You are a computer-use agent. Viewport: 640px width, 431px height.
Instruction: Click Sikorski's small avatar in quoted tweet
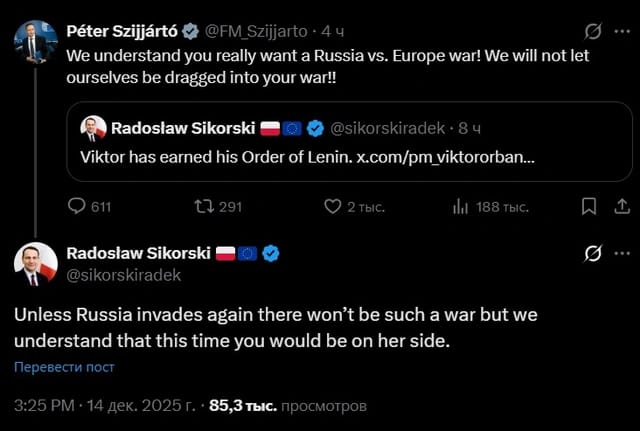click(x=92, y=128)
